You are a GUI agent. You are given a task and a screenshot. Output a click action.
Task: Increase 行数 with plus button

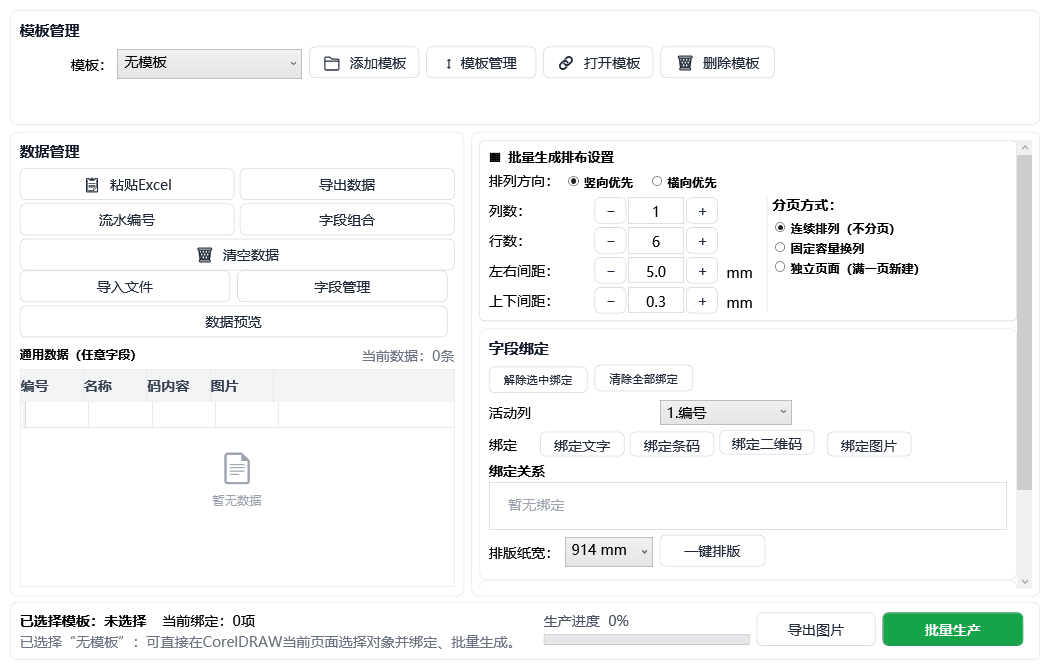(x=702, y=242)
